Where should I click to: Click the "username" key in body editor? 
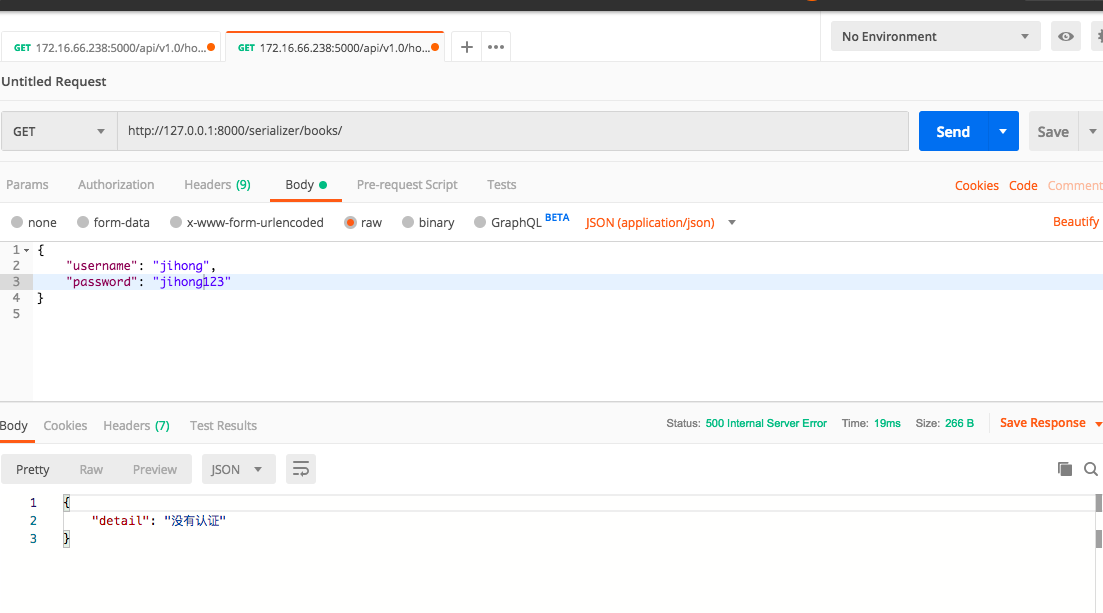click(102, 266)
